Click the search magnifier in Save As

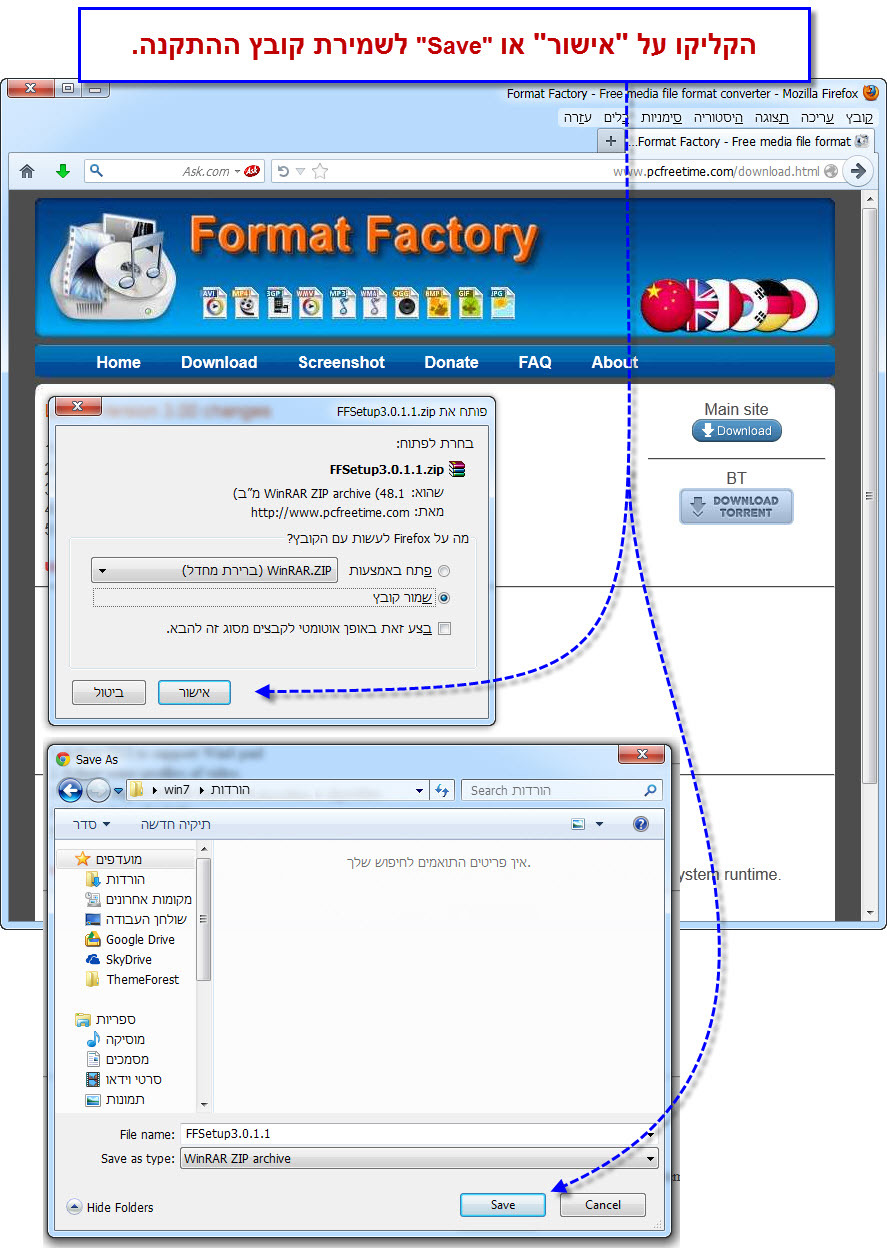coord(651,790)
